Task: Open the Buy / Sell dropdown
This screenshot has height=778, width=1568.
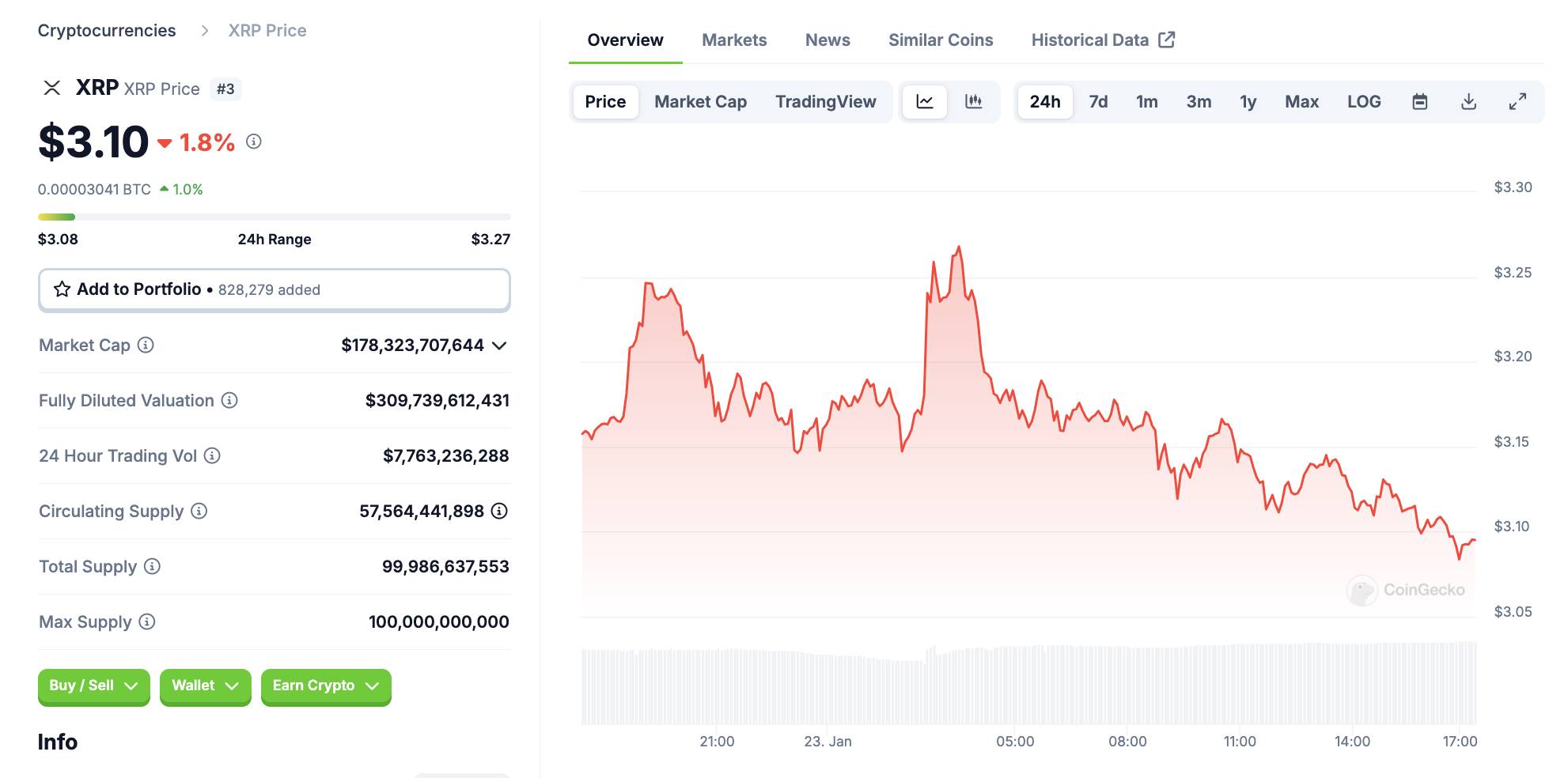Action: coord(93,685)
